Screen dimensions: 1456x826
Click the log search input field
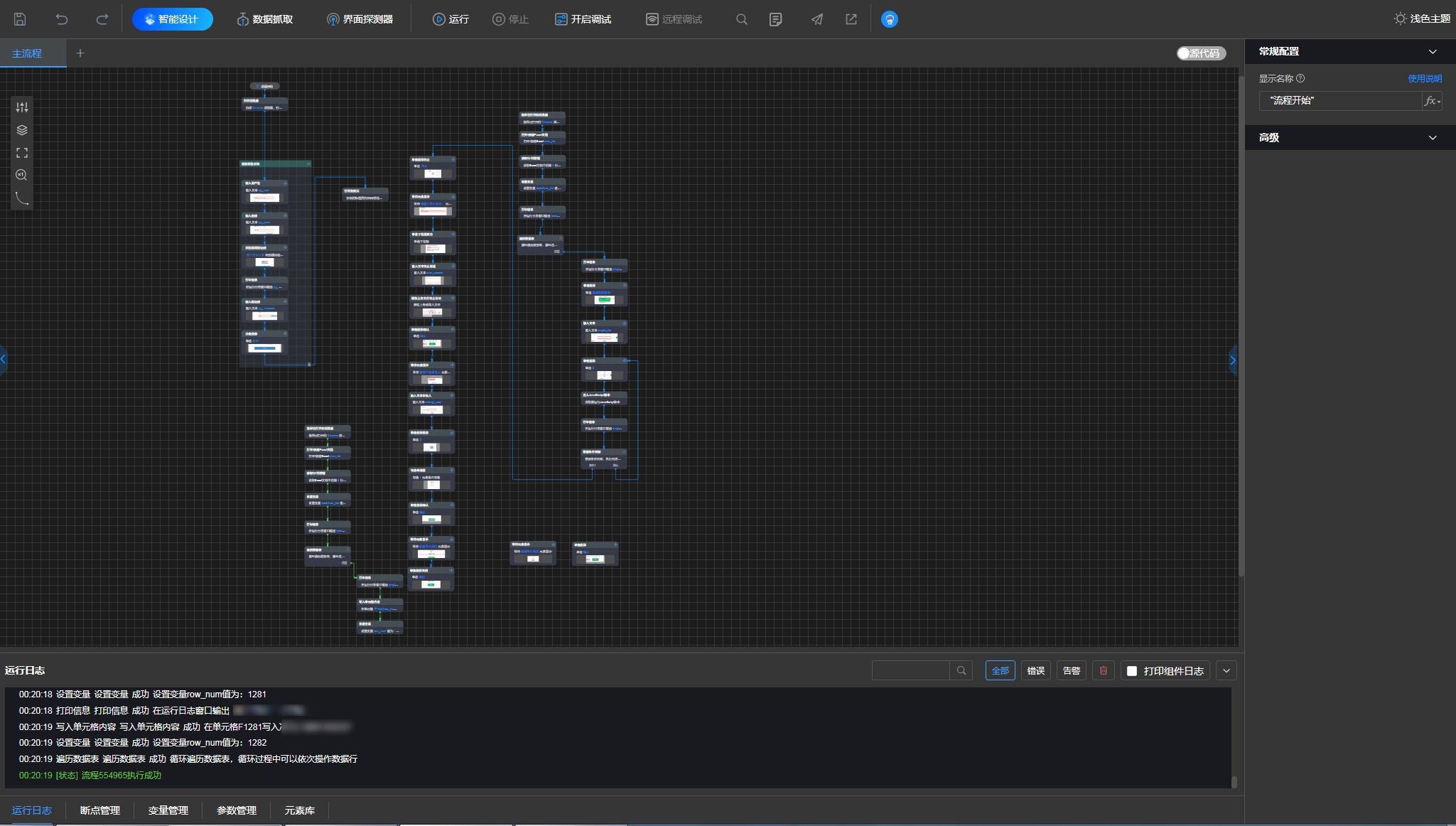click(910, 670)
